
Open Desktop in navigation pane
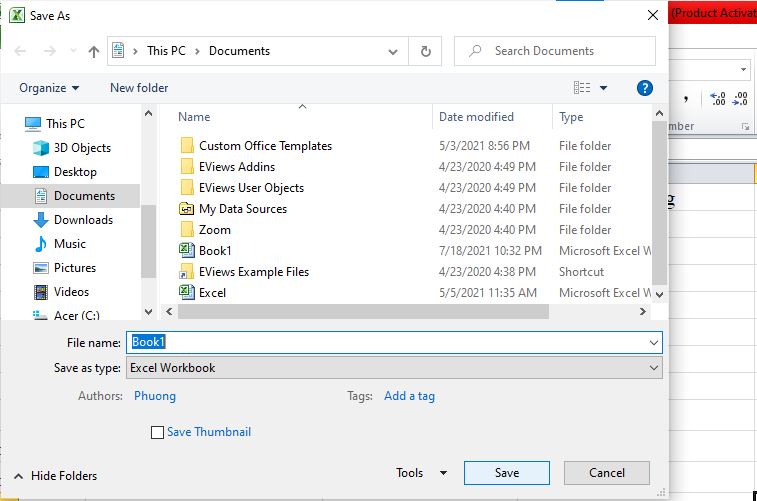75,172
